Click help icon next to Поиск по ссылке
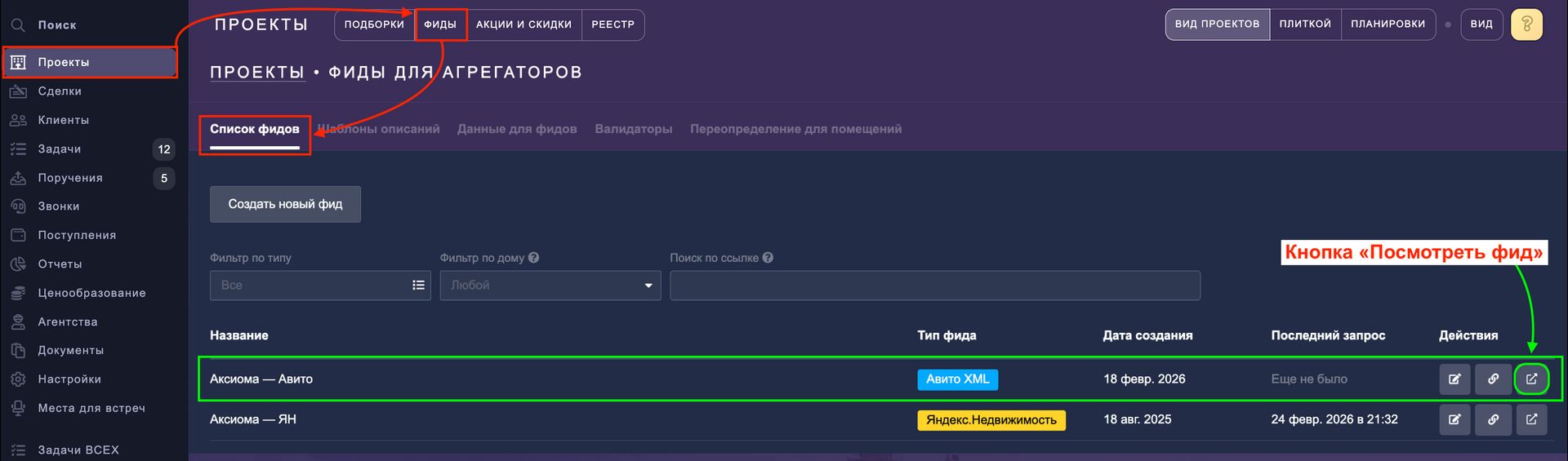 tap(768, 258)
